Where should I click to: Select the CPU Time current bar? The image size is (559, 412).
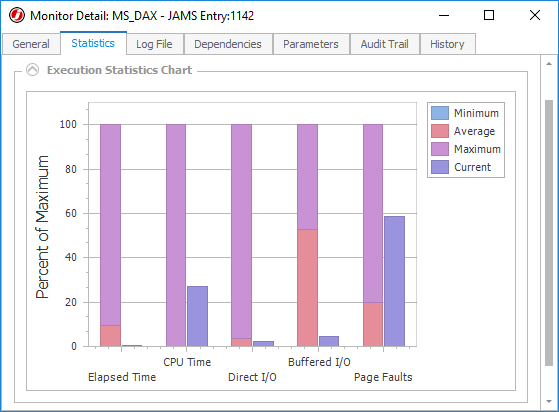(198, 316)
